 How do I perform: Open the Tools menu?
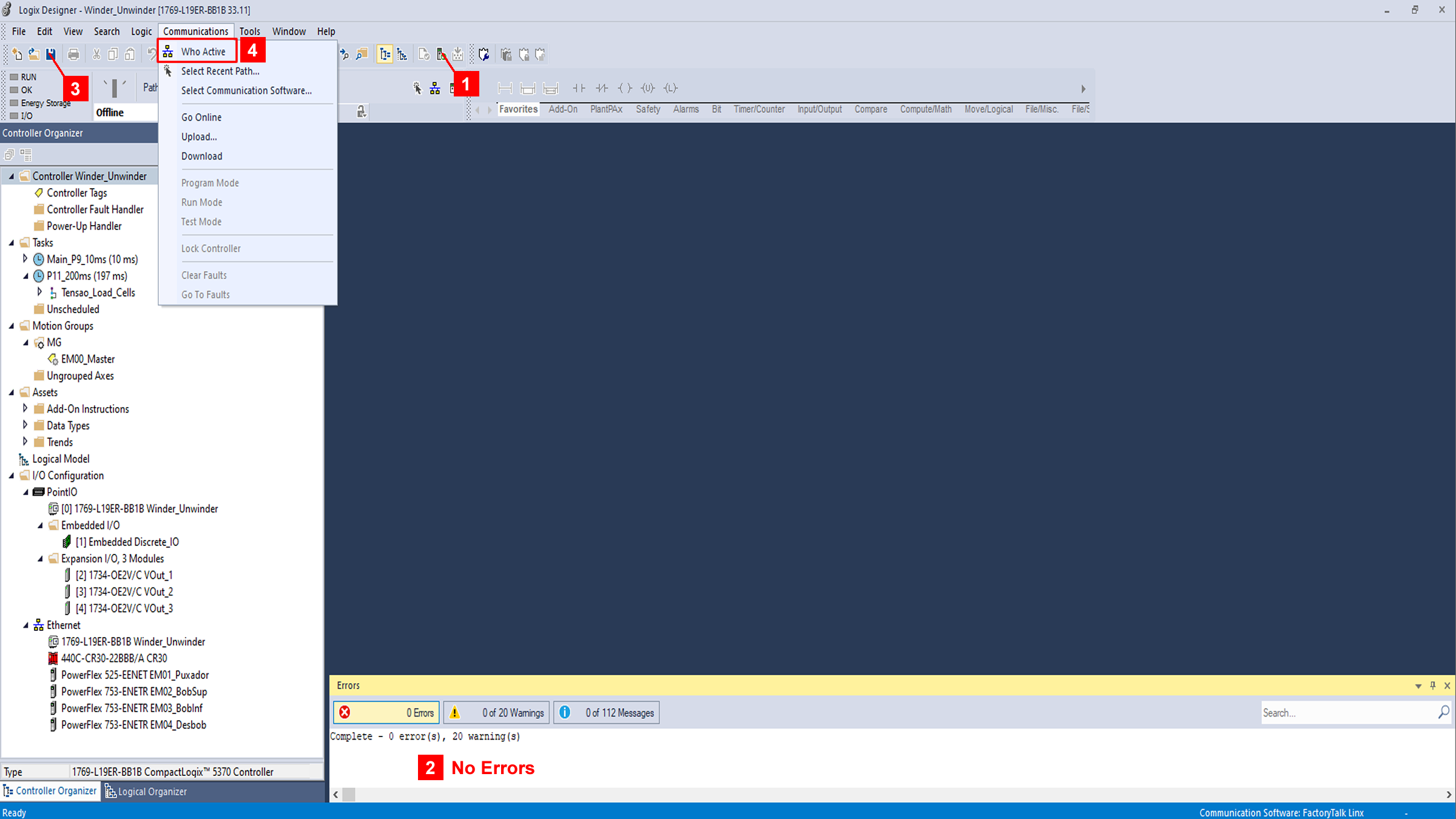[249, 32]
